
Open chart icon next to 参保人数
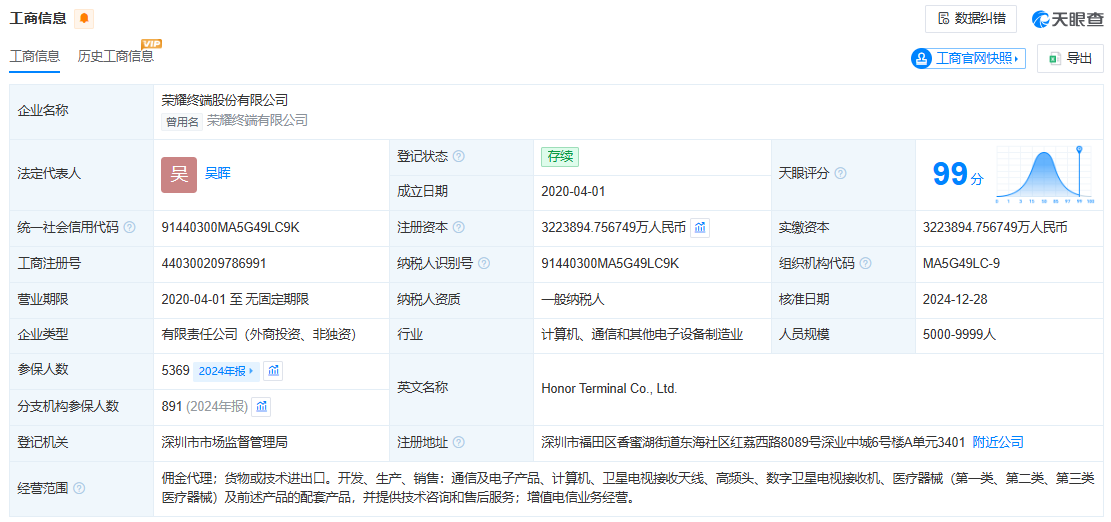pos(273,371)
